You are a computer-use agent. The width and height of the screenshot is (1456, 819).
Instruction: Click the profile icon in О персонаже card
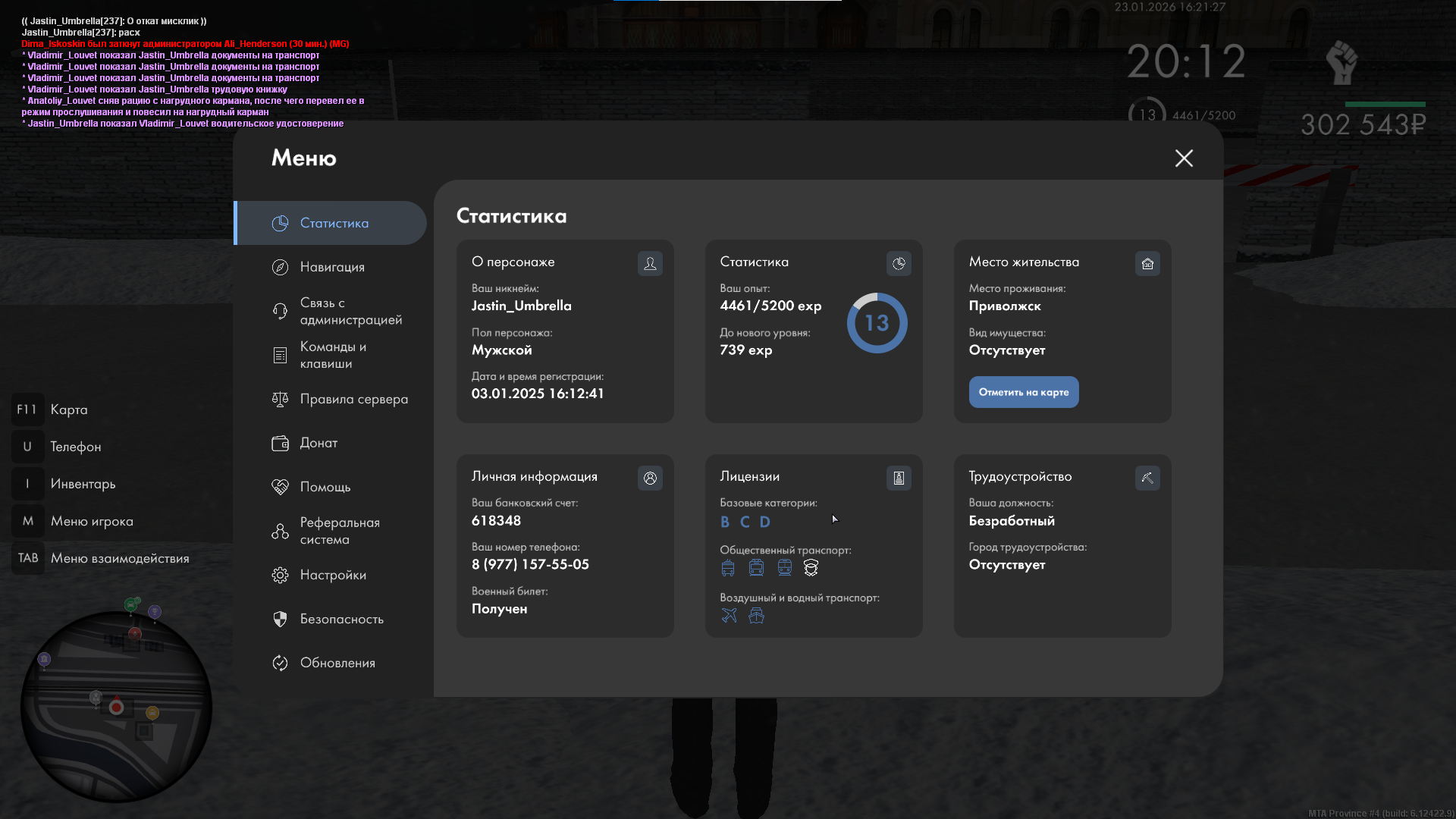(650, 263)
